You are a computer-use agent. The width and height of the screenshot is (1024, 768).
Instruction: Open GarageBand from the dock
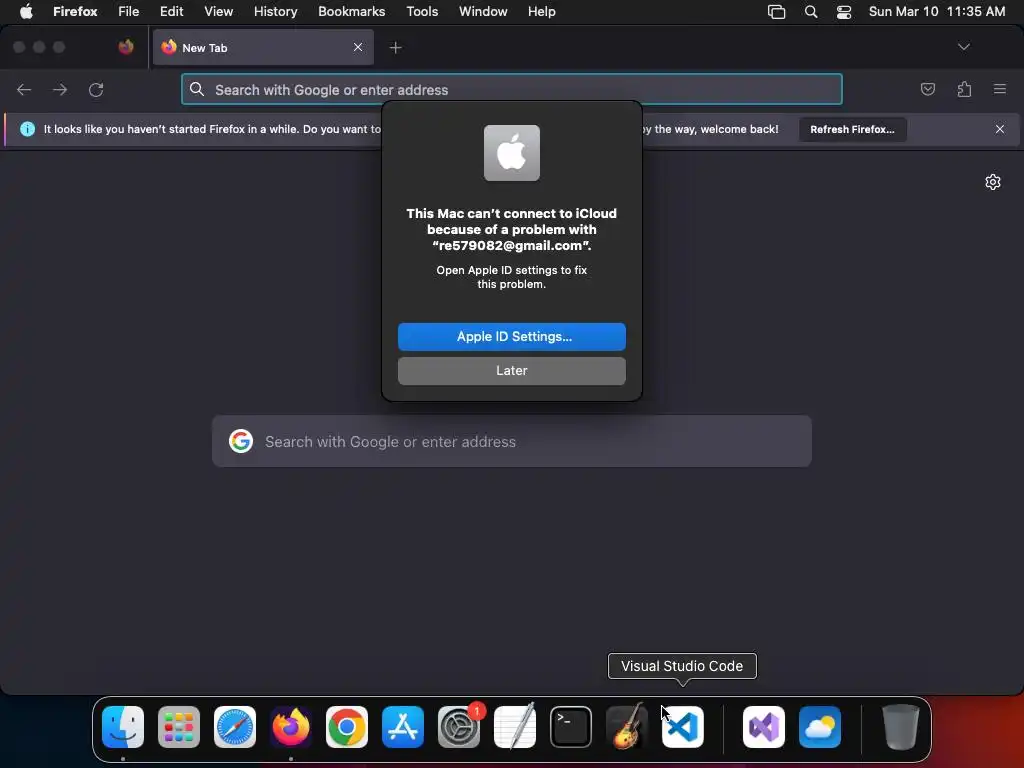[627, 727]
